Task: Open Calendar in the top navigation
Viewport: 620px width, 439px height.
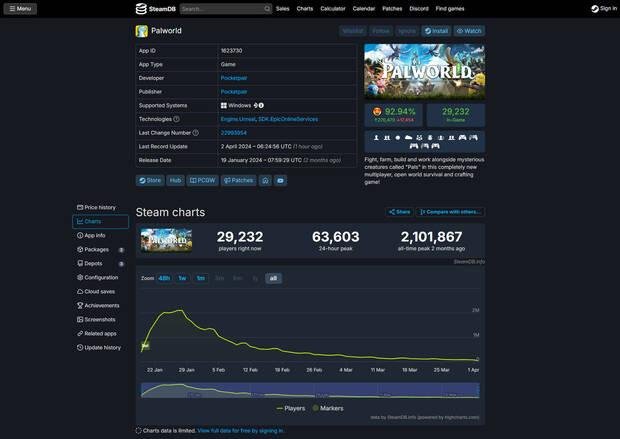Action: tap(364, 9)
